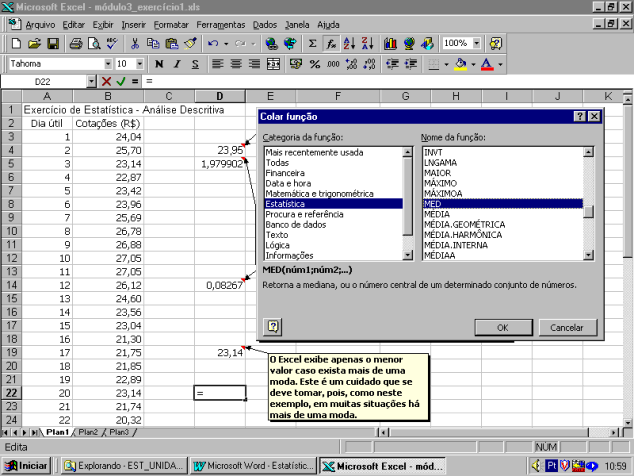635x476 pixels.
Task: Click the Sort Ascending A-Z icon
Action: coord(350,44)
